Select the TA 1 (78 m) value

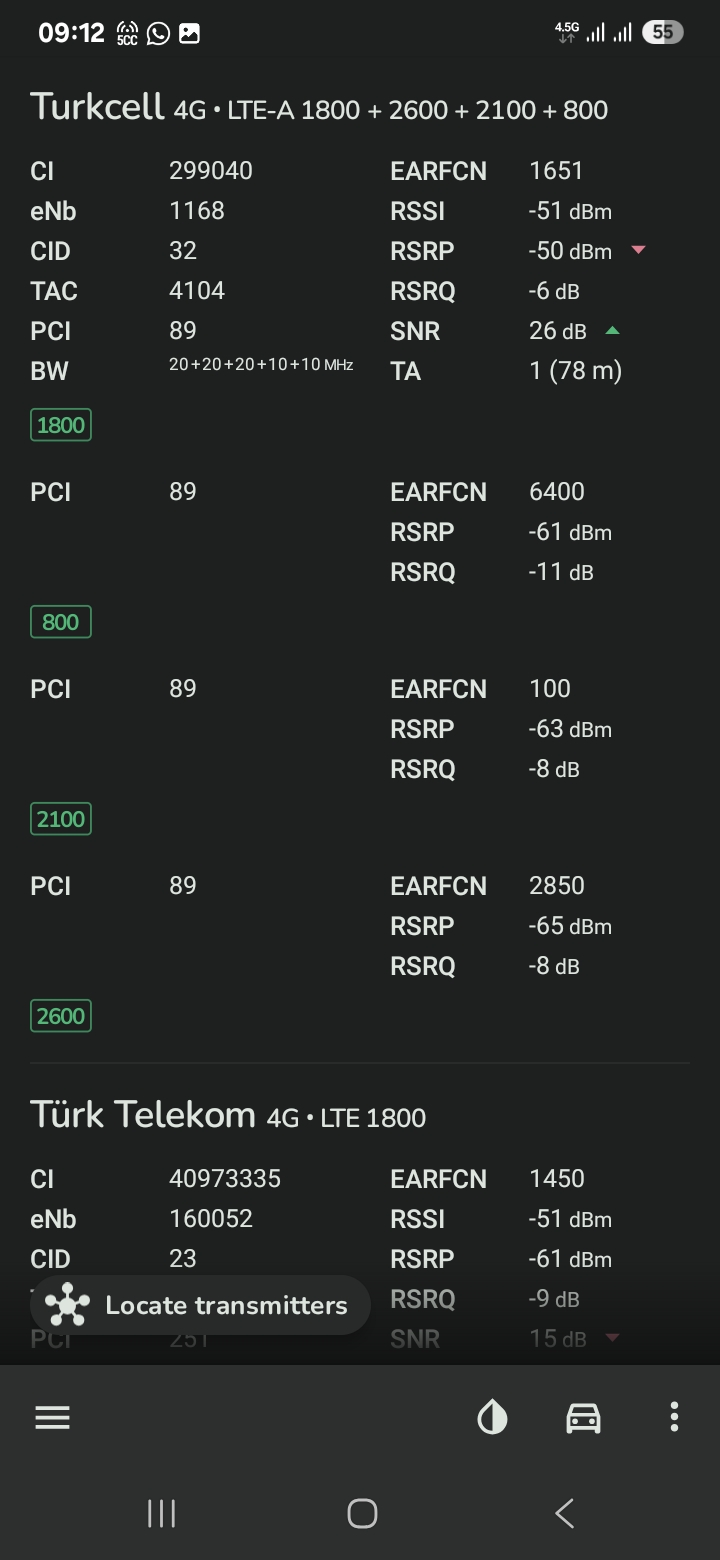(575, 371)
